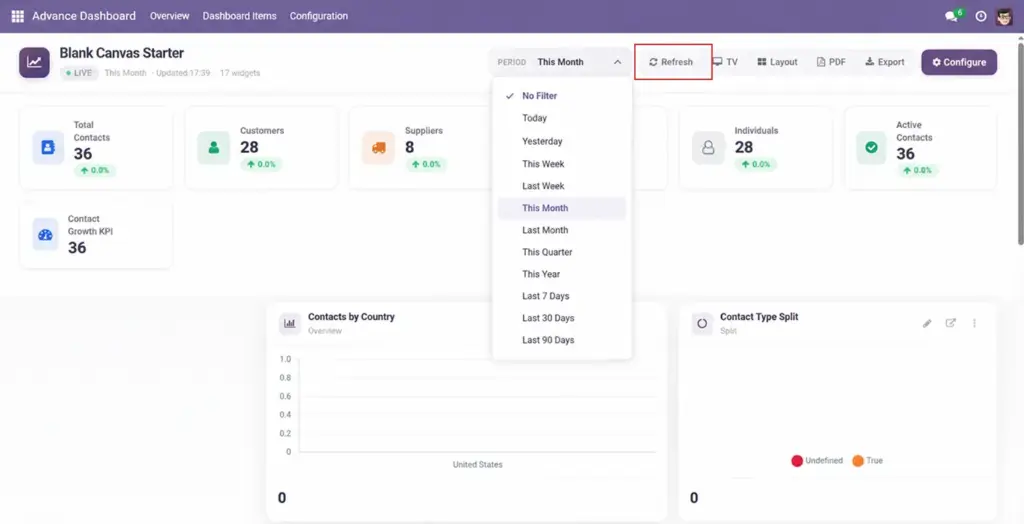Click the Contacts by Country bar chart icon
The height and width of the screenshot is (524, 1024).
[x=289, y=323]
